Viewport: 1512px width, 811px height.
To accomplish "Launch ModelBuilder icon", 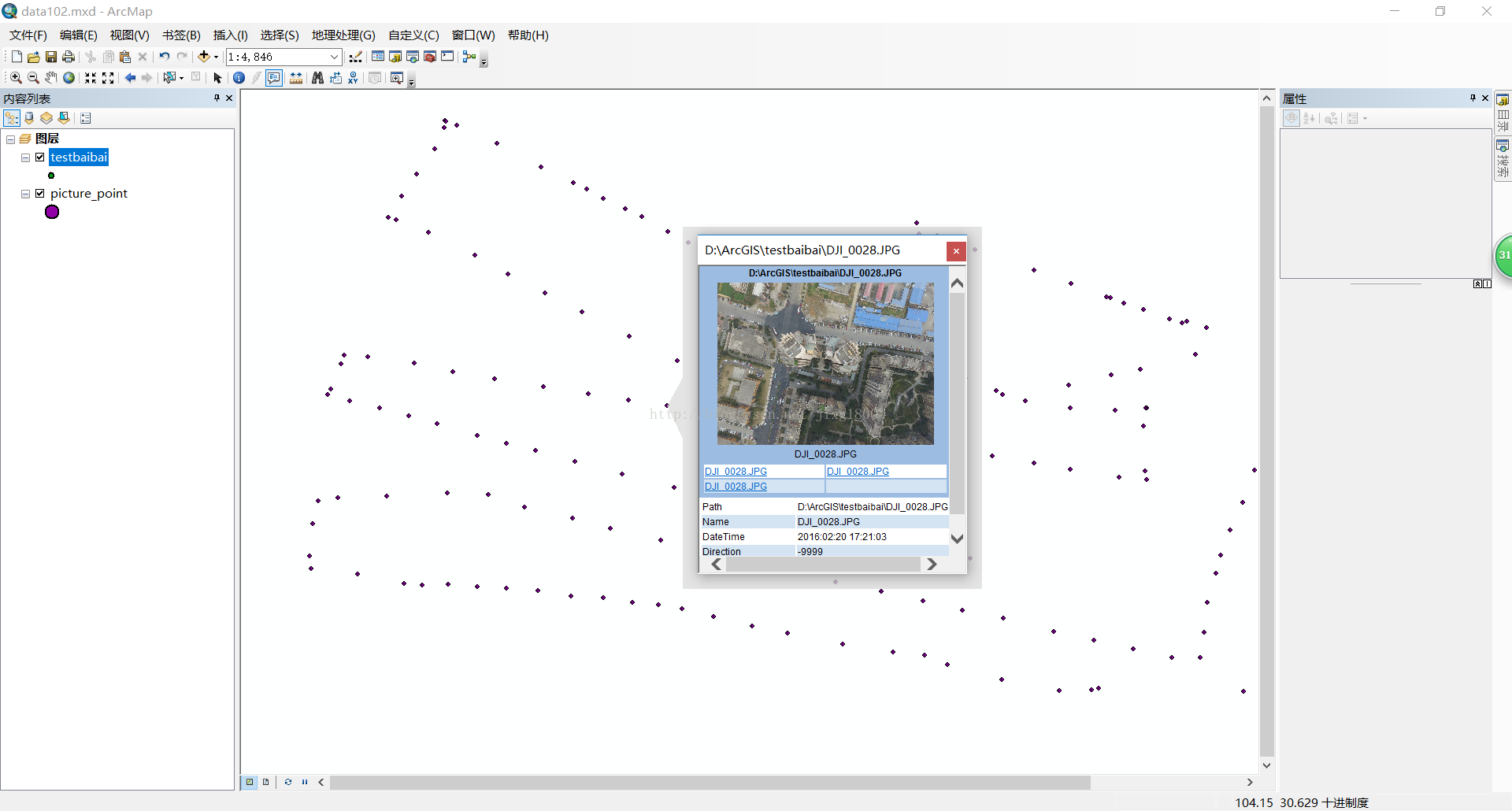I will pyautogui.click(x=469, y=57).
